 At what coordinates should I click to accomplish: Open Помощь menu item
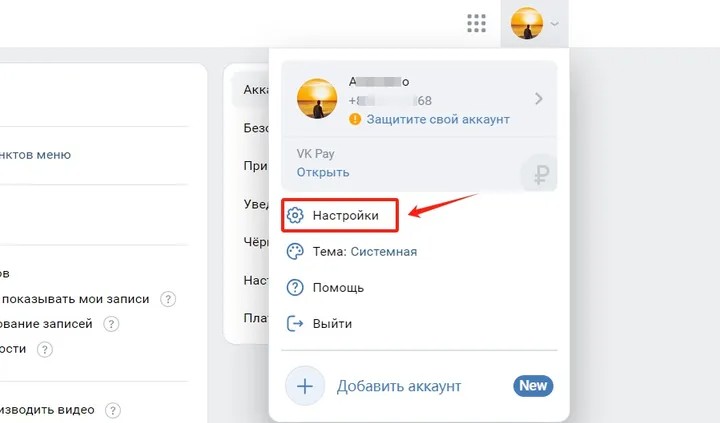[338, 288]
